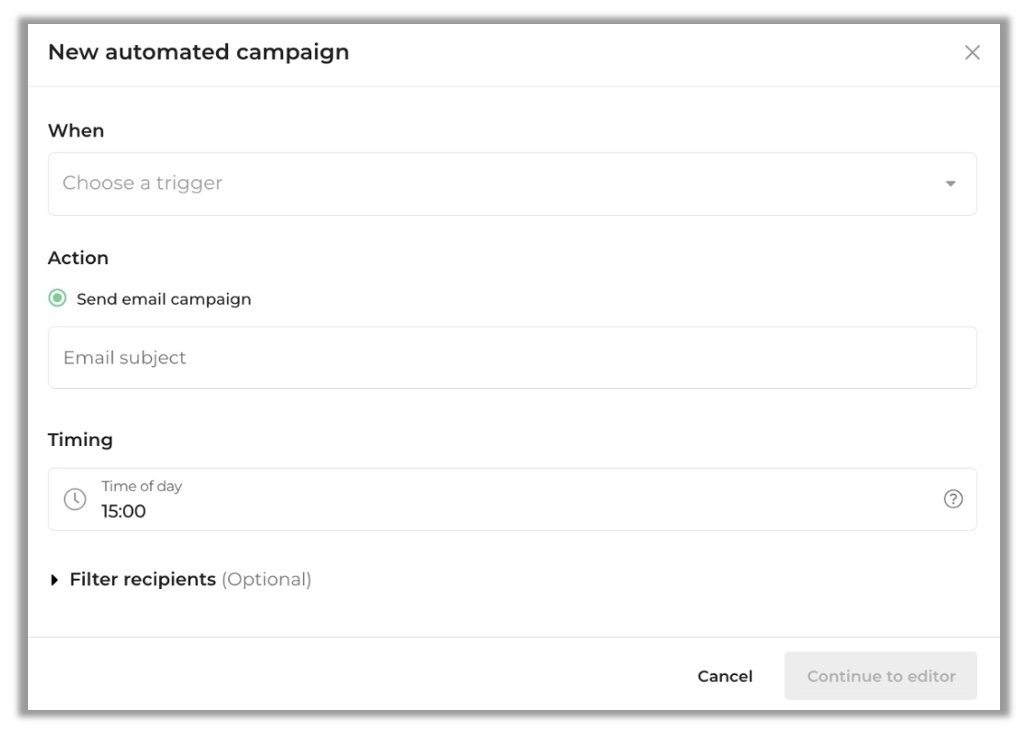Click the Timing section heading
Image resolution: width=1028 pixels, height=730 pixels.
[x=80, y=440]
